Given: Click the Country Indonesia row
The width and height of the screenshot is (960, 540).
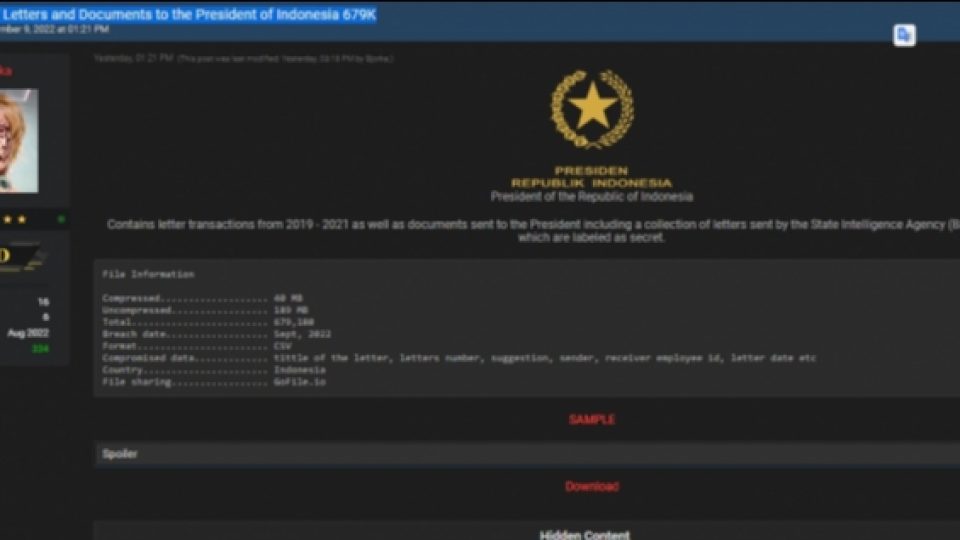Looking at the screenshot, I should coord(214,370).
